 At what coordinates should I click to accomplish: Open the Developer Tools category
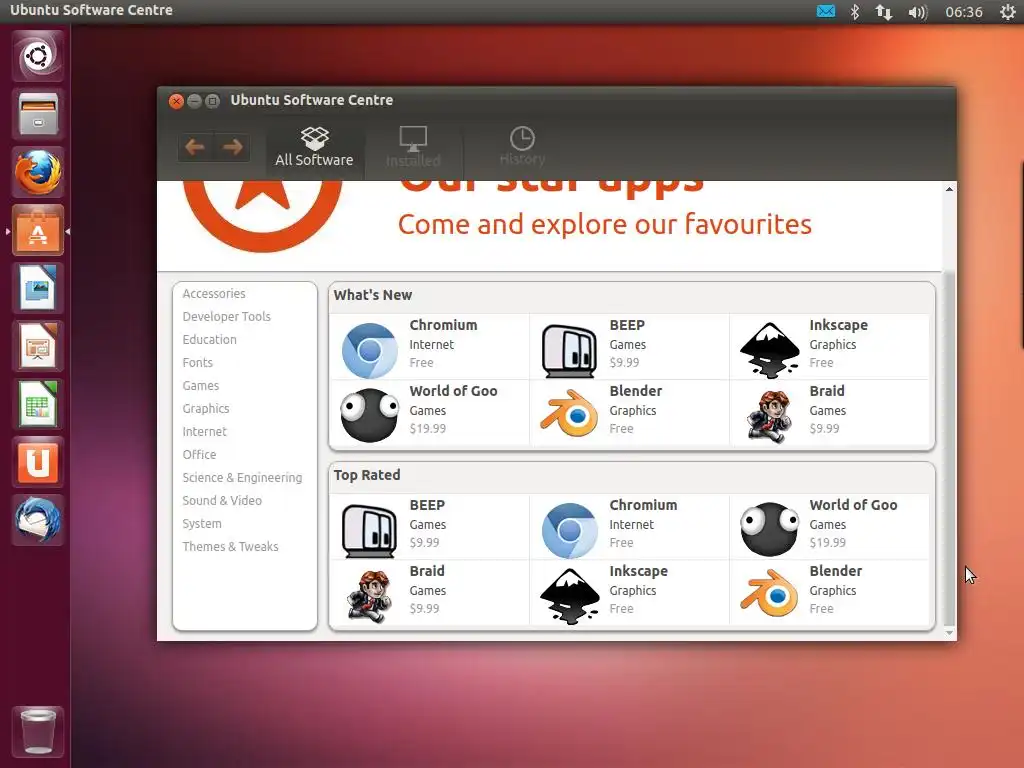pyautogui.click(x=226, y=317)
